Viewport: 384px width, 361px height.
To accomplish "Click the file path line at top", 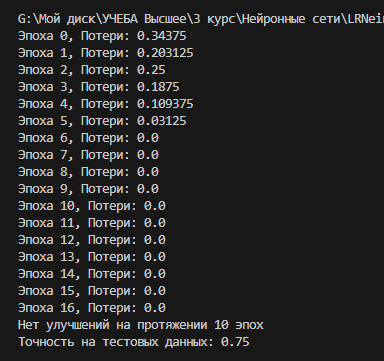I will (x=201, y=19).
